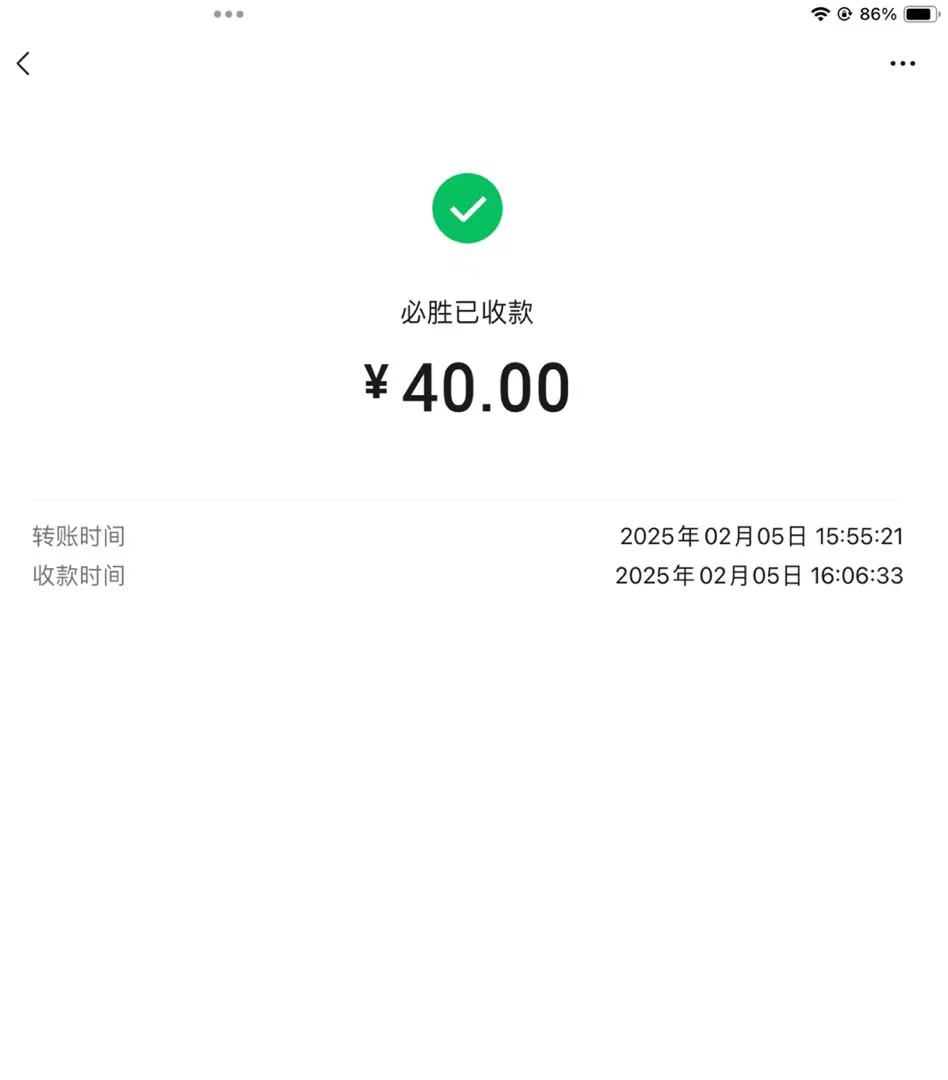Tap the 转账时间 label

pos(79,536)
